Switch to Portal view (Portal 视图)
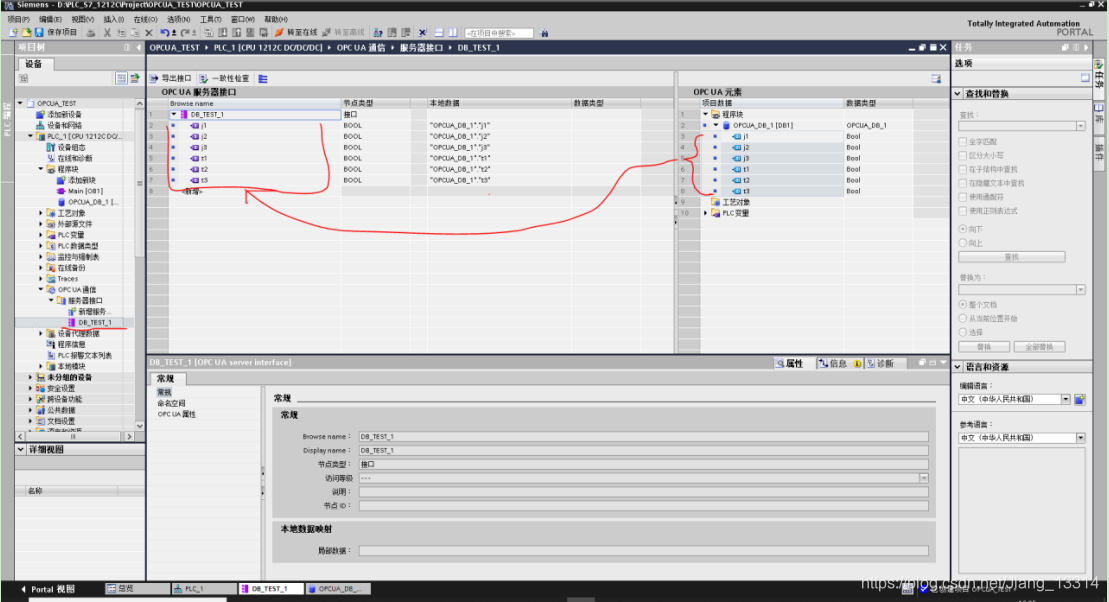 point(47,589)
